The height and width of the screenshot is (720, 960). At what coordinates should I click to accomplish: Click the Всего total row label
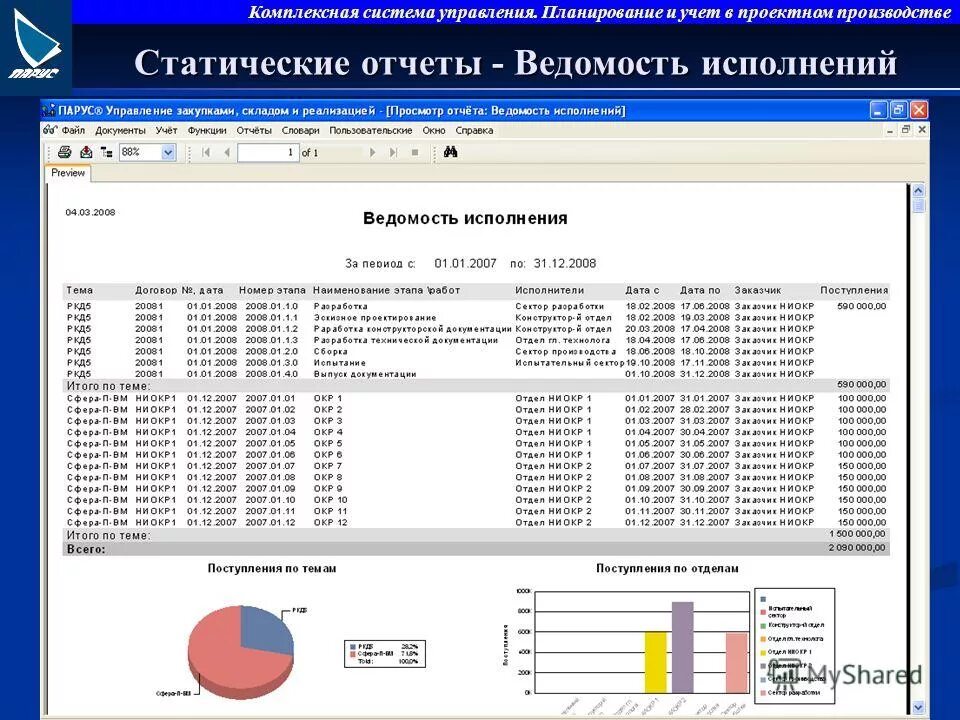[x=86, y=549]
